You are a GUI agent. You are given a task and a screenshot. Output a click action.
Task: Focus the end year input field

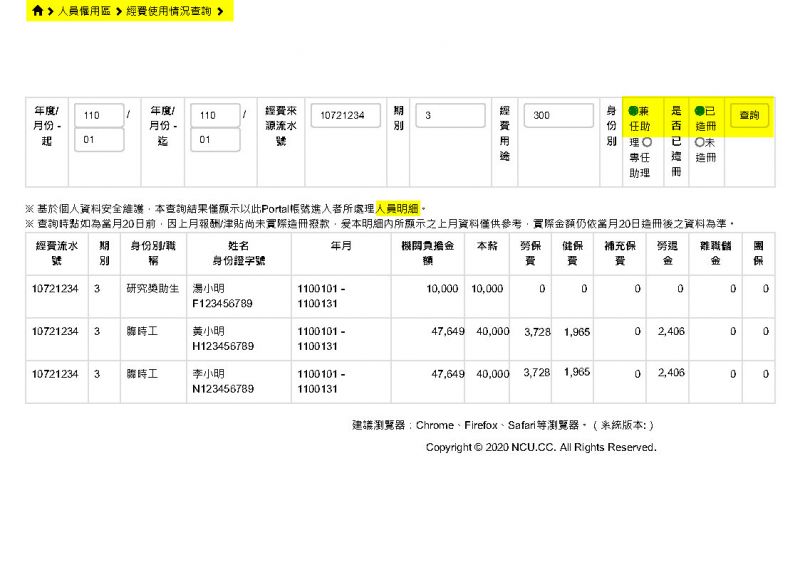click(215, 115)
